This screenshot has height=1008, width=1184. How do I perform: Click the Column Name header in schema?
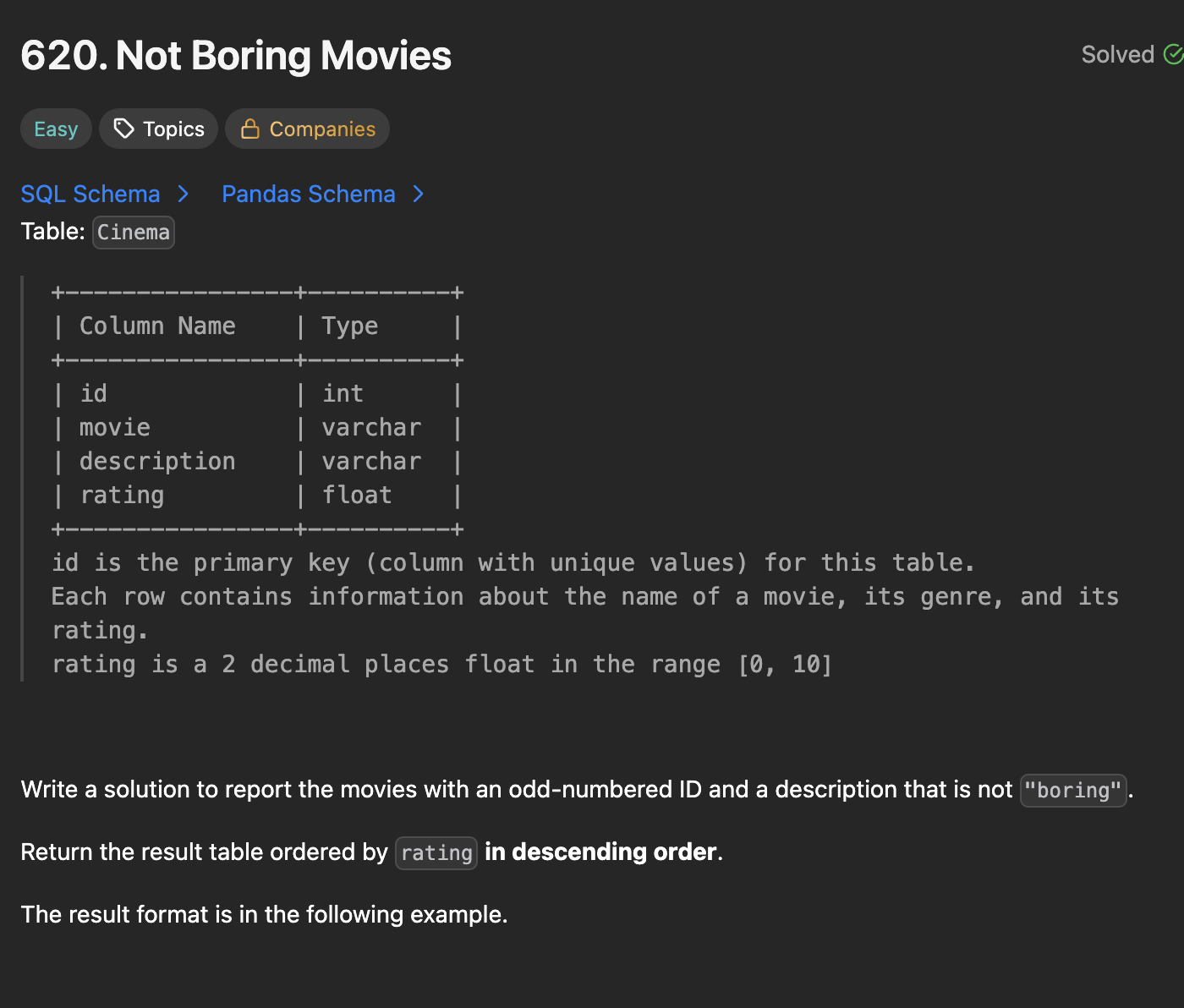157,326
